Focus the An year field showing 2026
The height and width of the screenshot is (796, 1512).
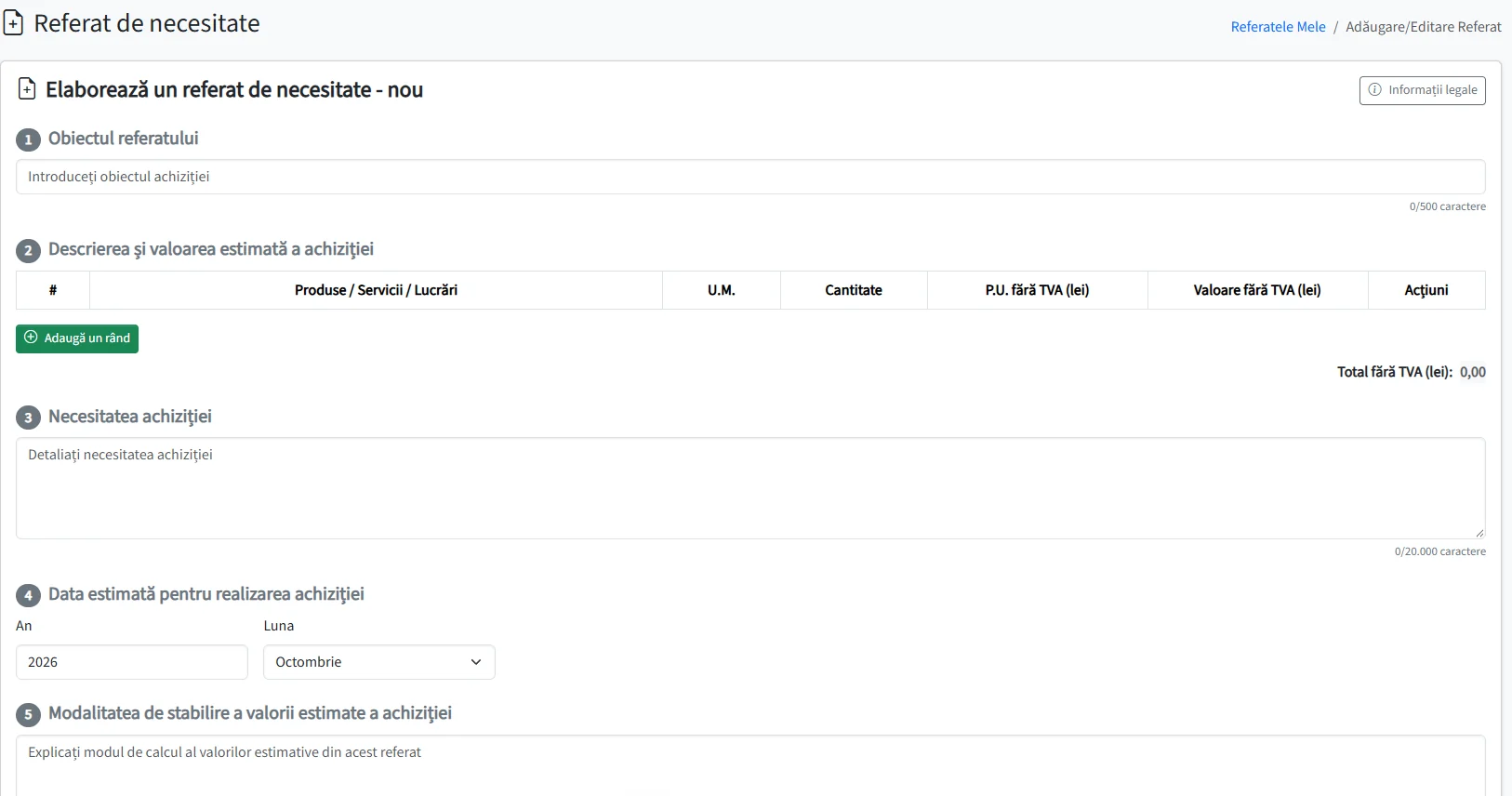(x=132, y=662)
